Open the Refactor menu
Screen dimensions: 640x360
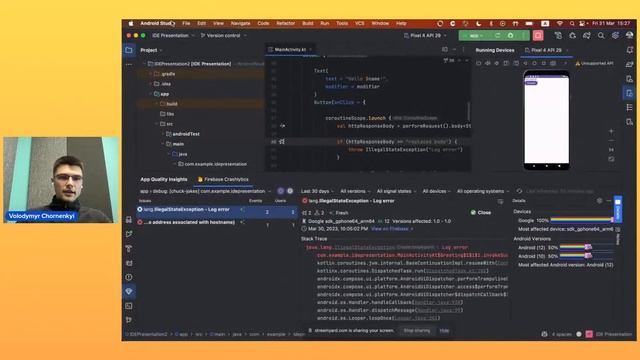[x=286, y=24]
